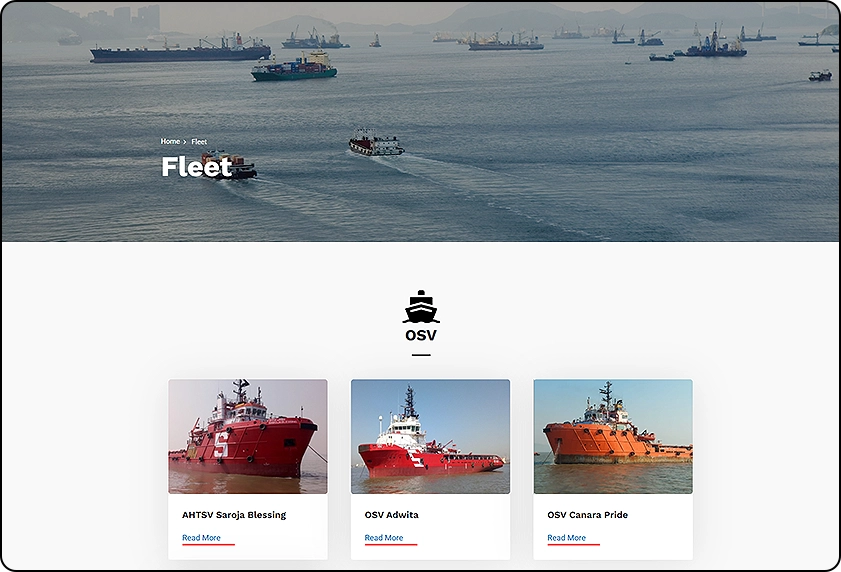Read More about OSV Adwita
841x572 pixels.
(x=384, y=538)
